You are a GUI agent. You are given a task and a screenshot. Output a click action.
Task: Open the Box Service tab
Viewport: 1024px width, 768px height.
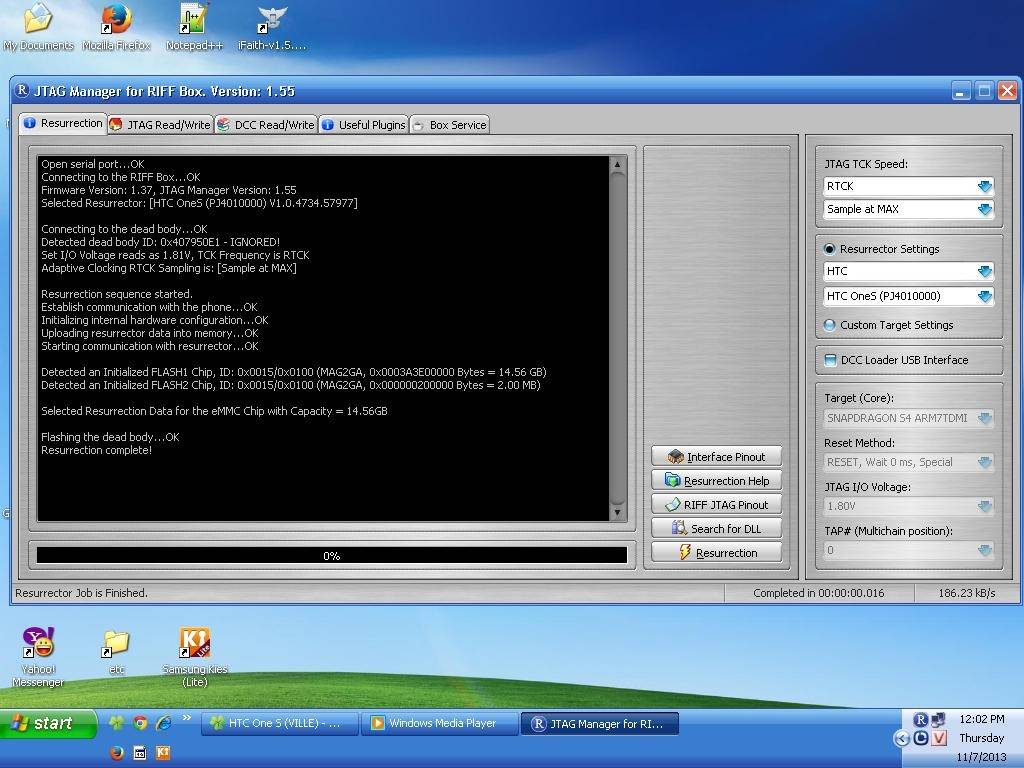[x=450, y=125]
